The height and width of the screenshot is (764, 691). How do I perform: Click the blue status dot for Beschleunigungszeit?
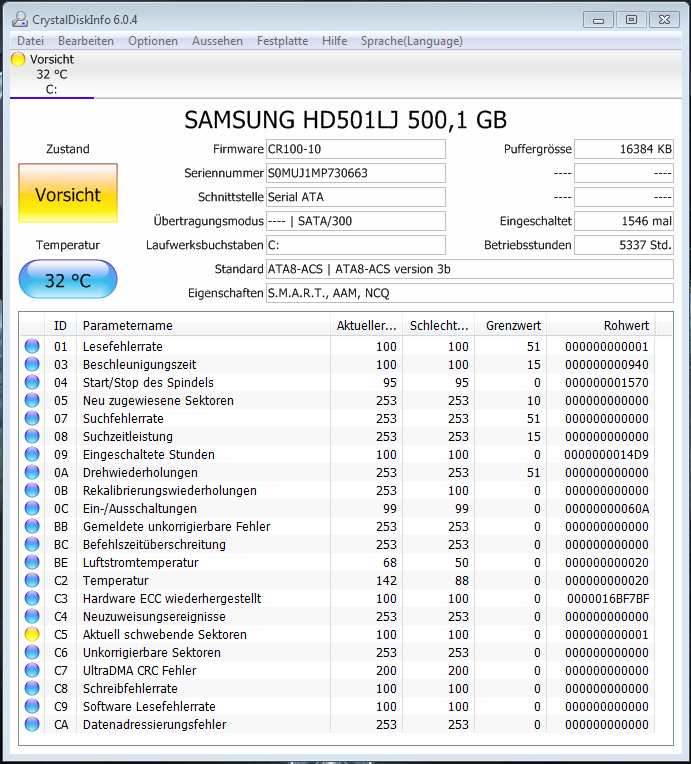pos(32,364)
